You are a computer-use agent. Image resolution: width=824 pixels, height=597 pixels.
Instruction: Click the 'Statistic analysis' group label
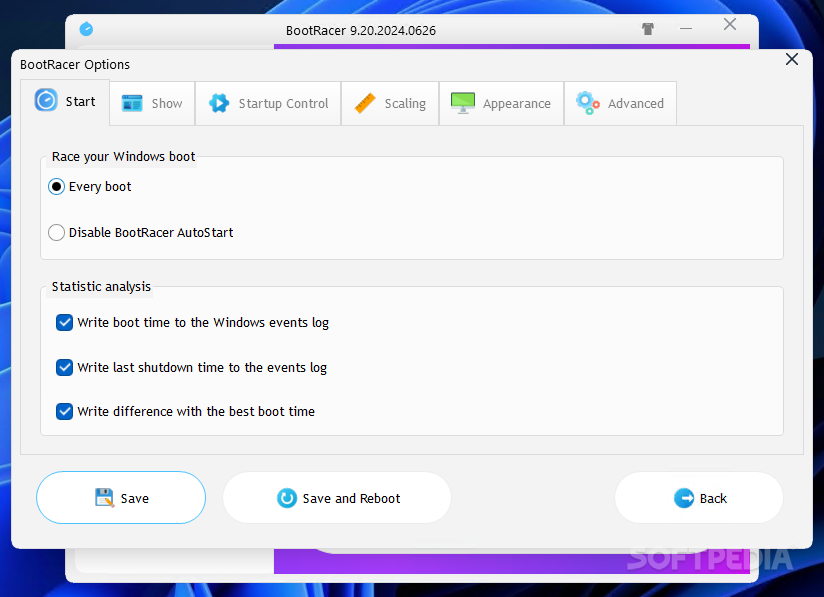click(x=101, y=286)
